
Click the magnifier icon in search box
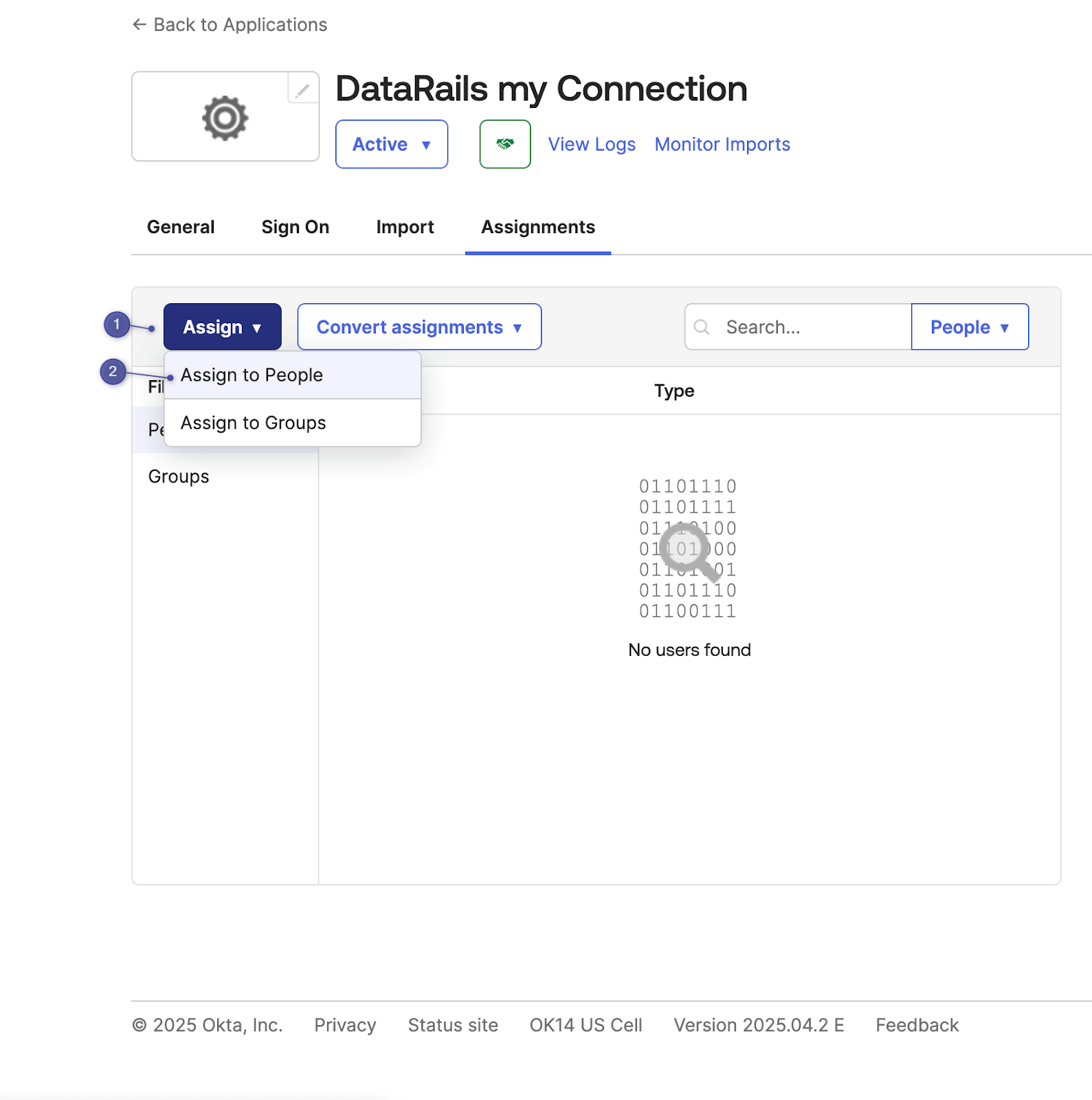point(702,327)
